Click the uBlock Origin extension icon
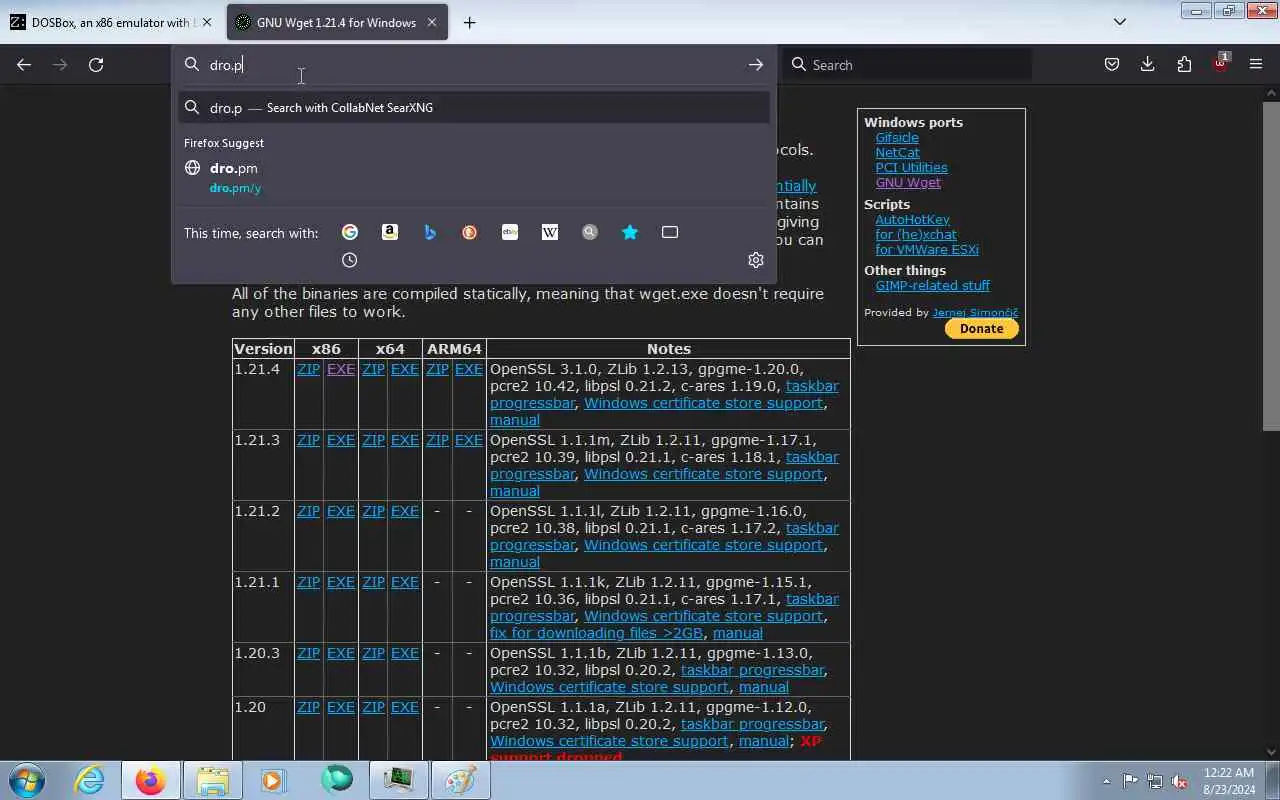Screen dimensions: 1280x800 pos(1220,63)
